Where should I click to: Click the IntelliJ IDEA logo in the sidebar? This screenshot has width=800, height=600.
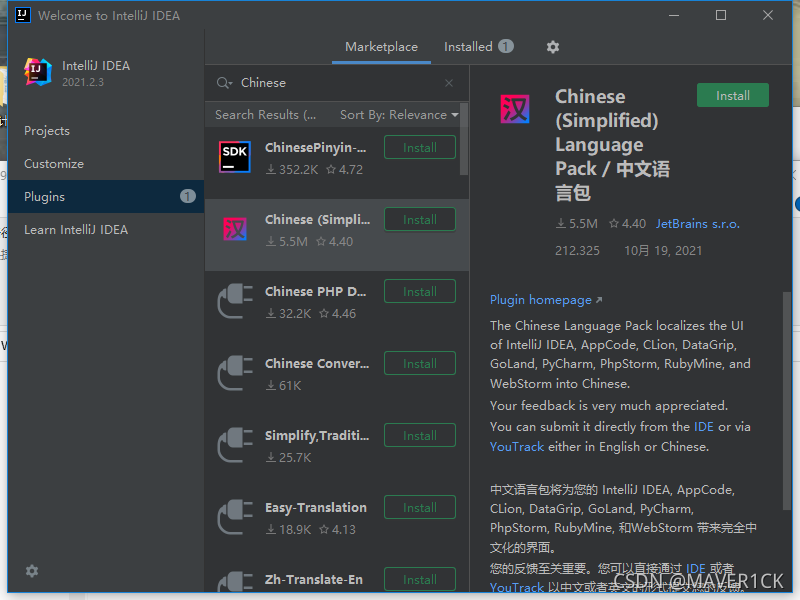[x=38, y=72]
